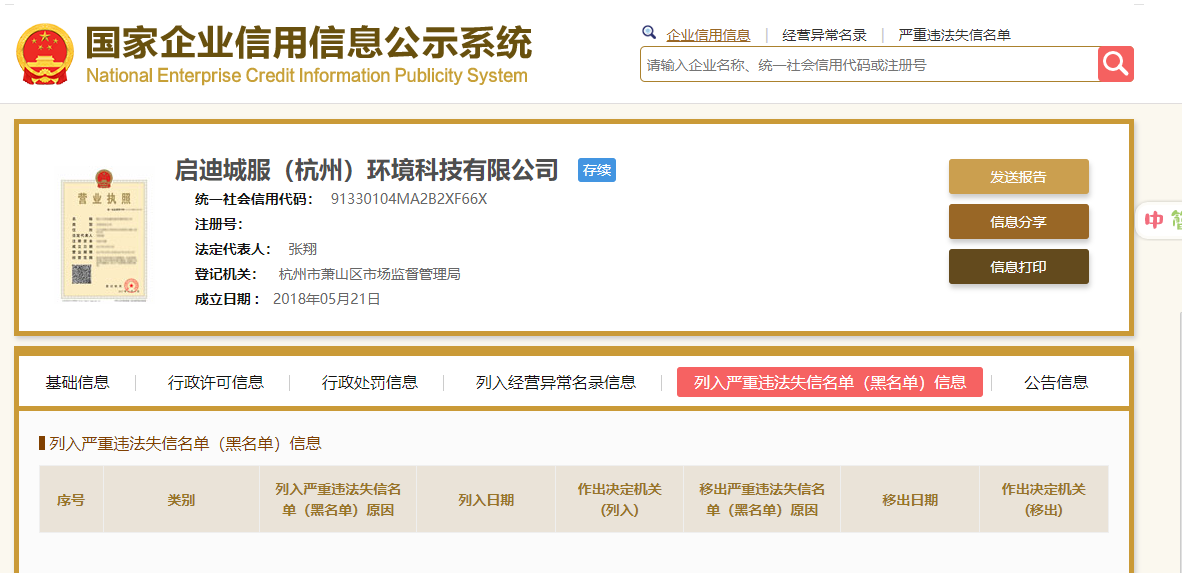
Task: Click establishment date 2018年05月21日
Action: click(x=326, y=299)
